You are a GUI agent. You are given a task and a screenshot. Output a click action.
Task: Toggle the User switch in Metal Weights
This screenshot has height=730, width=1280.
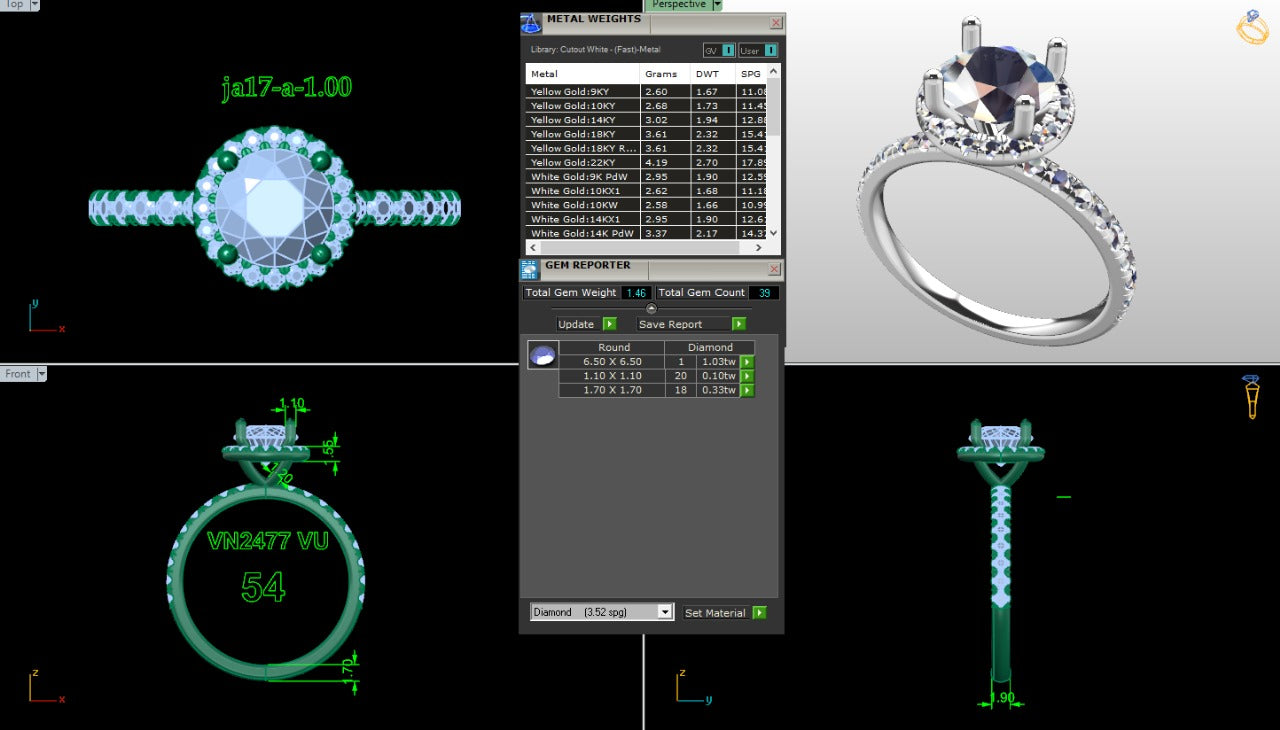(758, 50)
